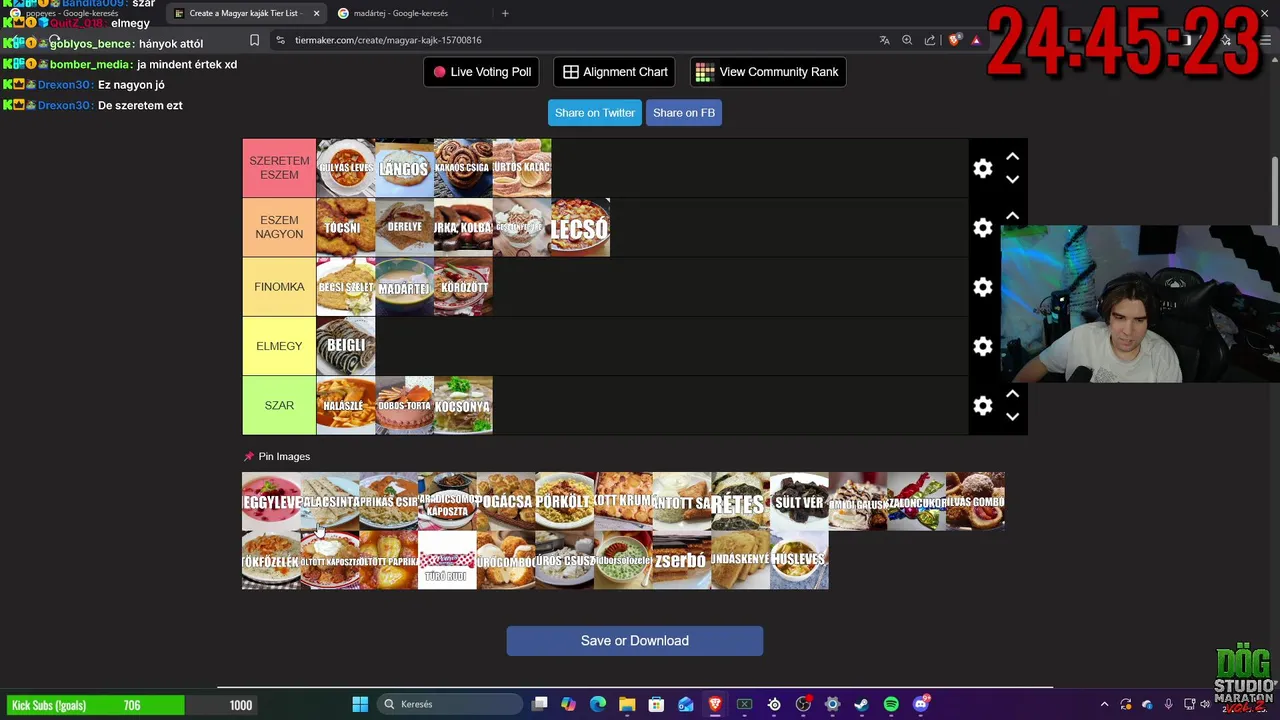The image size is (1280, 720).
Task: Select the HALASZLE image in SZAR tier
Action: (x=346, y=405)
